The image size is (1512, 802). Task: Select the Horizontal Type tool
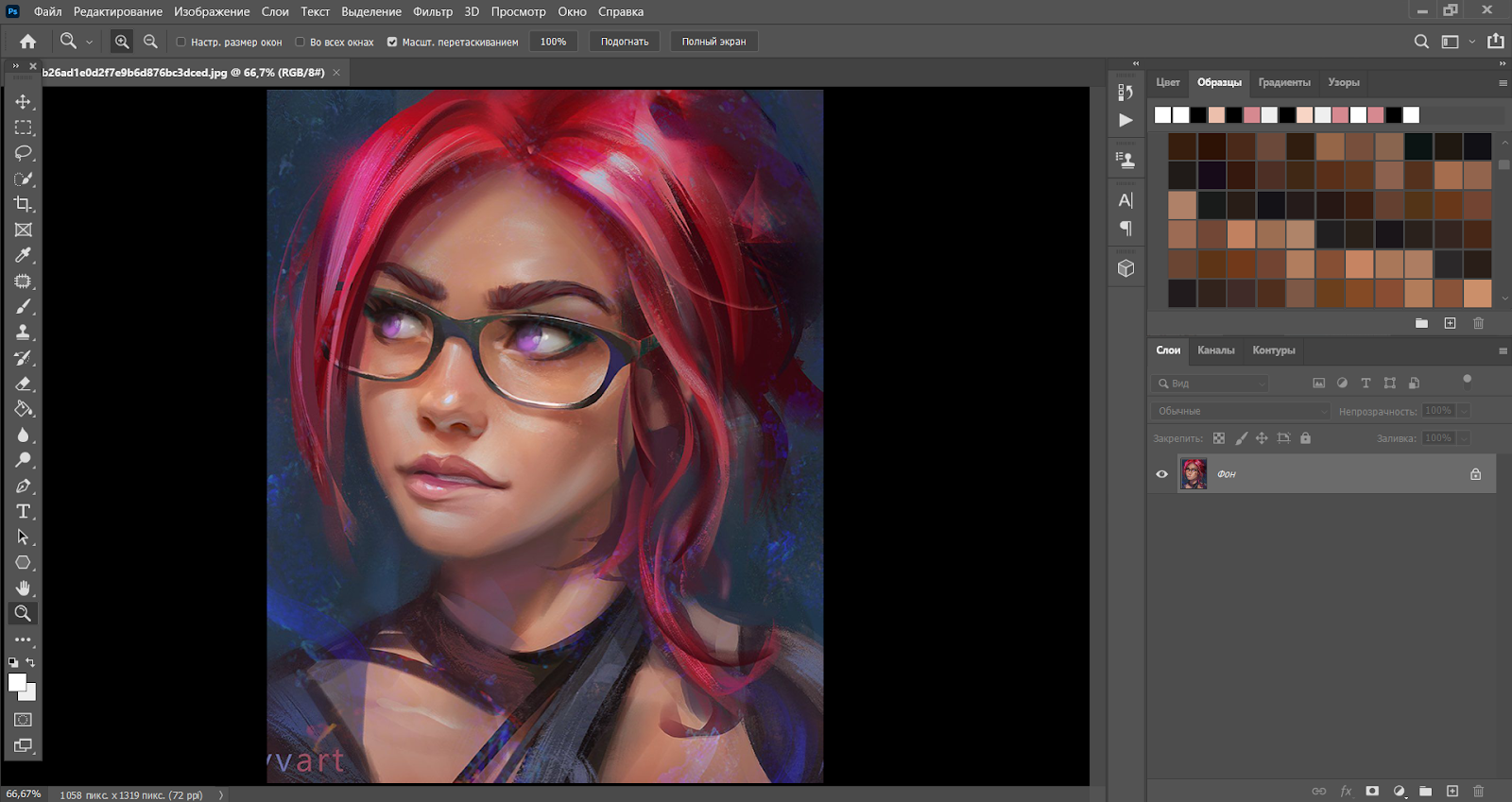pyautogui.click(x=23, y=511)
